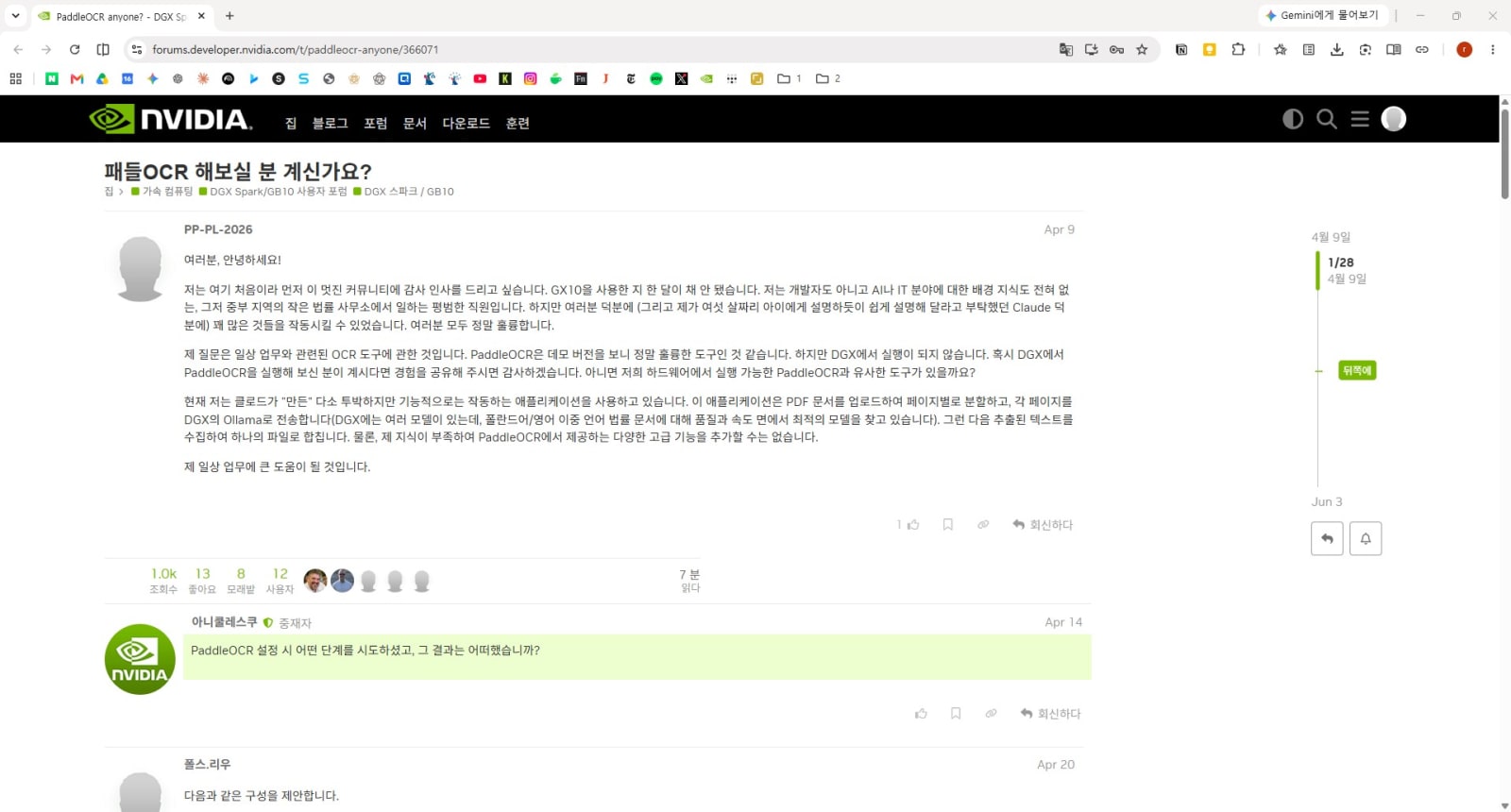This screenshot has width=1511, height=812.
Task: Click PP-PL-2026's gray avatar
Action: (140, 268)
